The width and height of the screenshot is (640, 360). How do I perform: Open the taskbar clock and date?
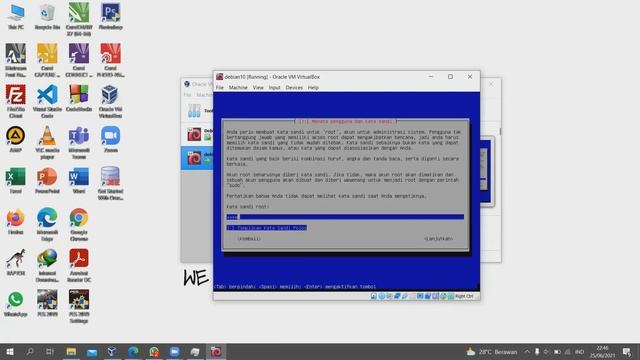click(602, 351)
